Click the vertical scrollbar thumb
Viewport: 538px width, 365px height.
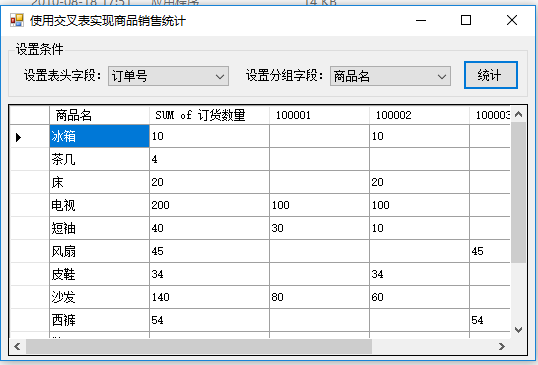tap(518, 192)
